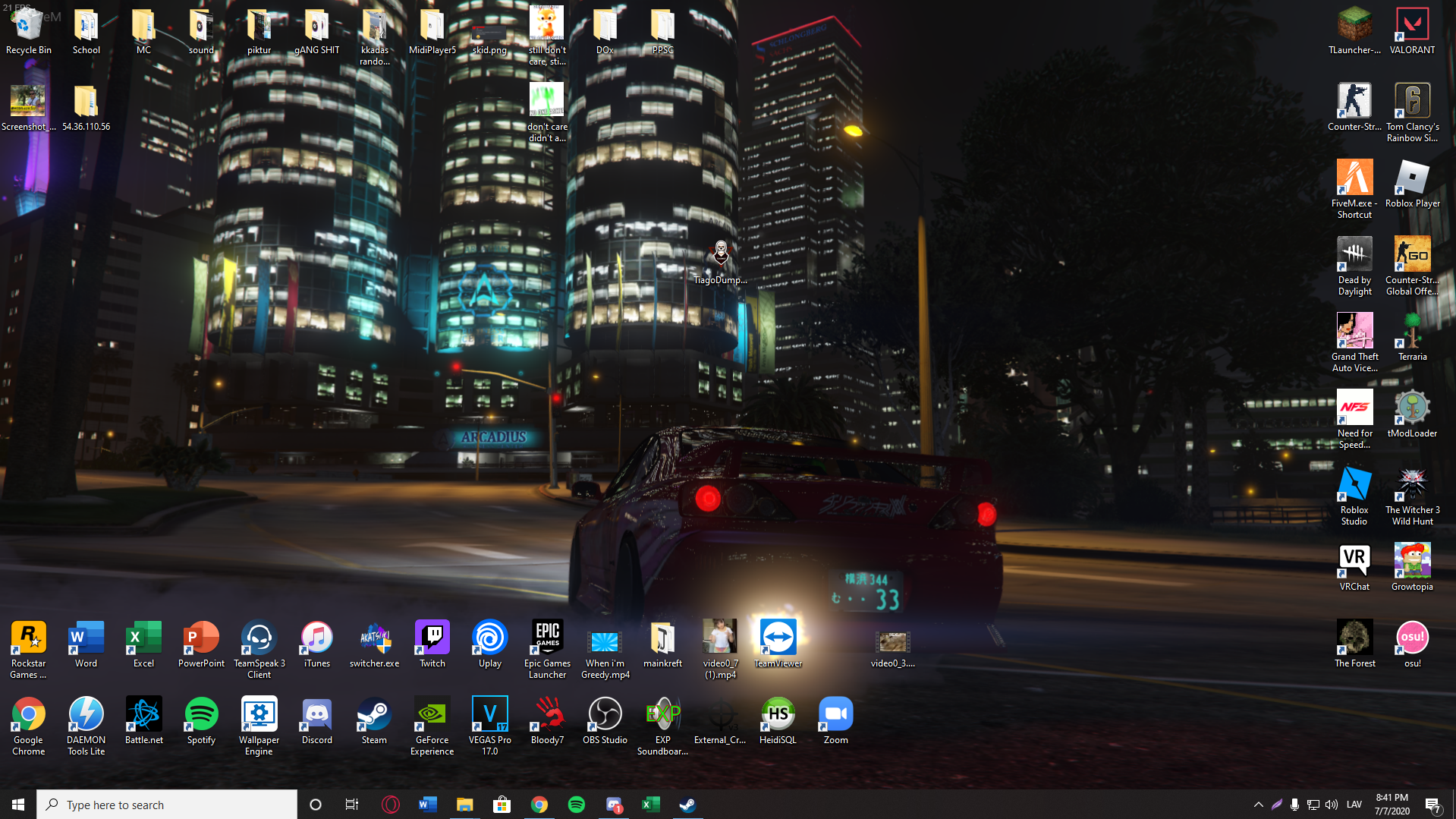The image size is (1456, 819).
Task: Select the TeamViewer desktop icon
Action: pyautogui.click(x=778, y=644)
